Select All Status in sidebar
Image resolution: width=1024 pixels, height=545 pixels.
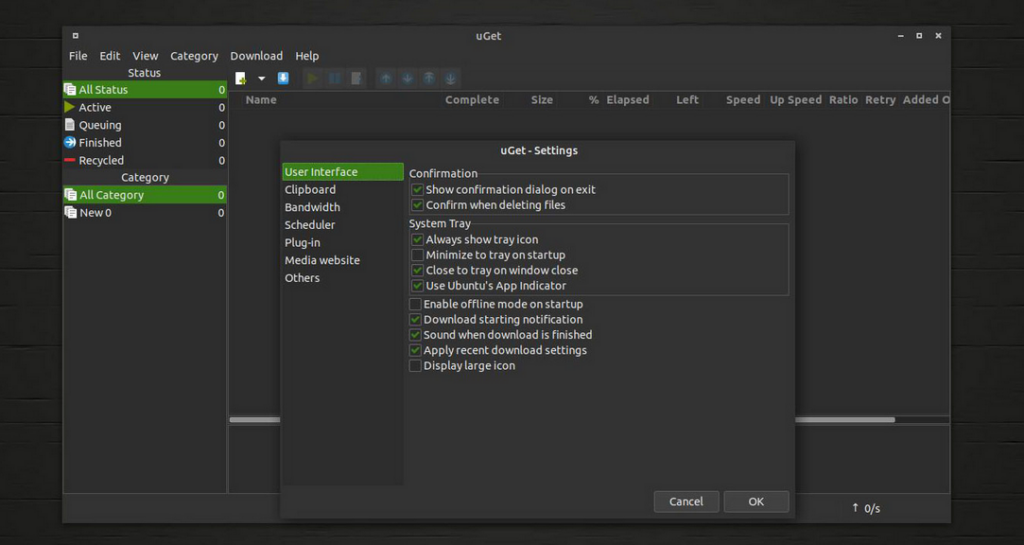(145, 89)
